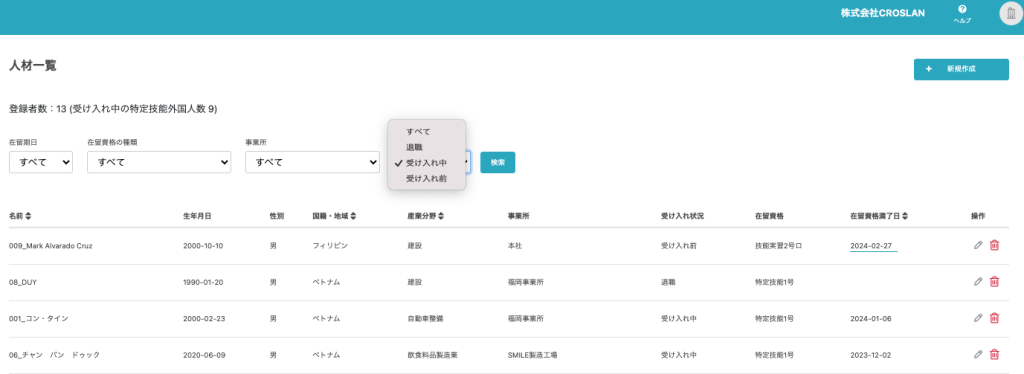The width and height of the screenshot is (1024, 374).
Task: Open the 在留期日 dropdown
Action: [40, 162]
